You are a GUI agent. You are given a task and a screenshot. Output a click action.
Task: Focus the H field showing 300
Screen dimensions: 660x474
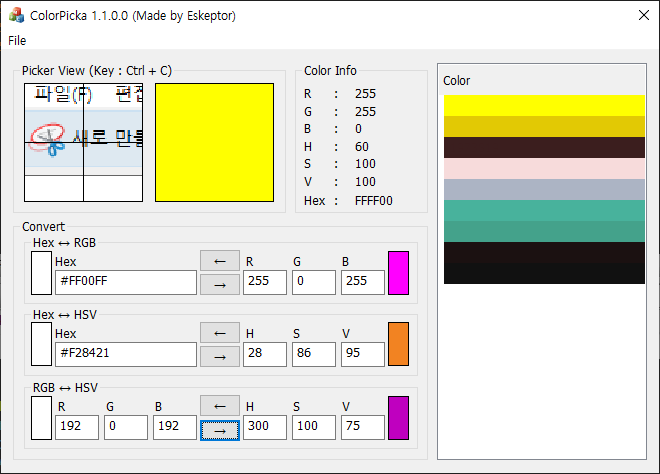point(265,427)
